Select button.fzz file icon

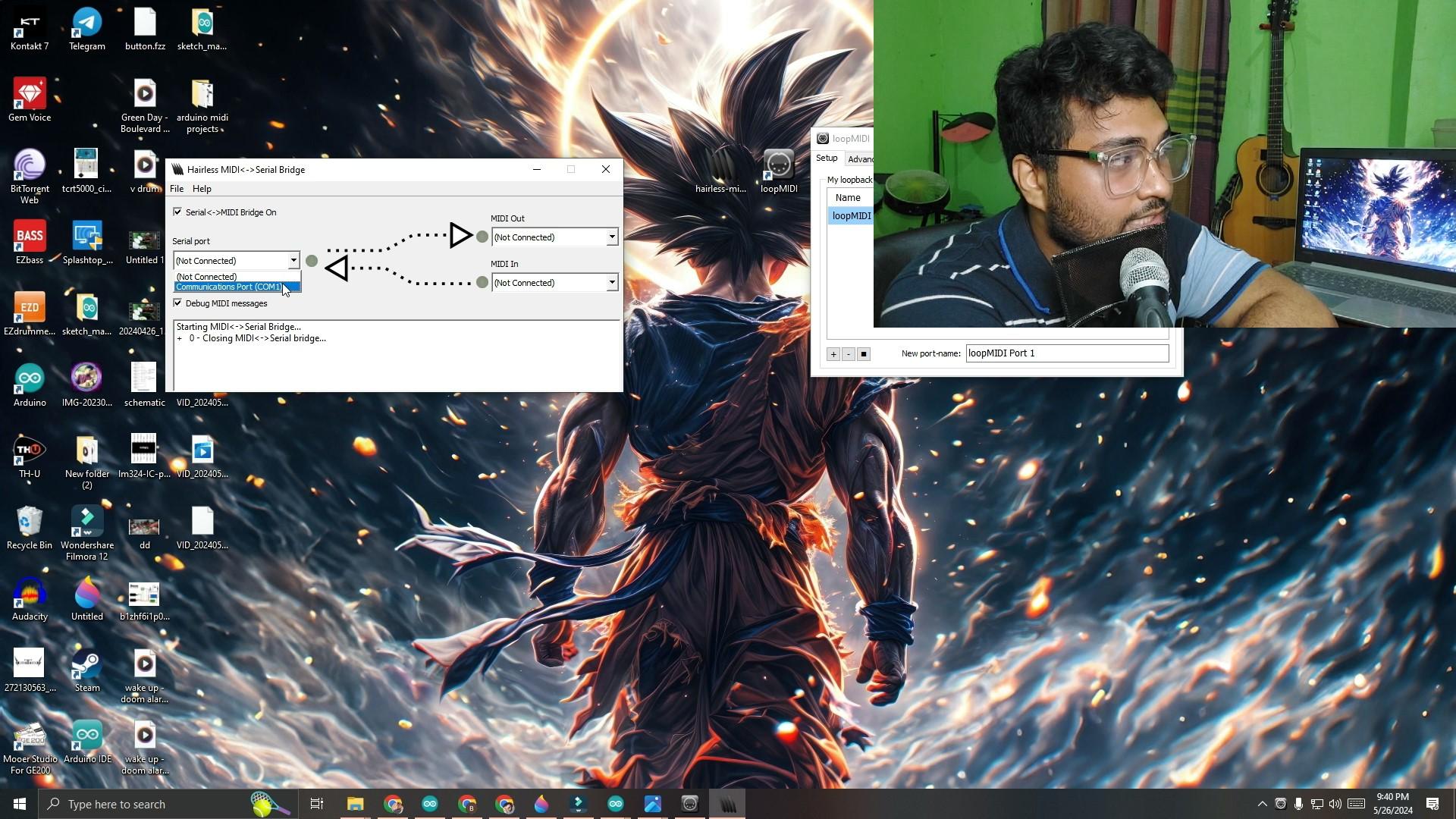145,30
